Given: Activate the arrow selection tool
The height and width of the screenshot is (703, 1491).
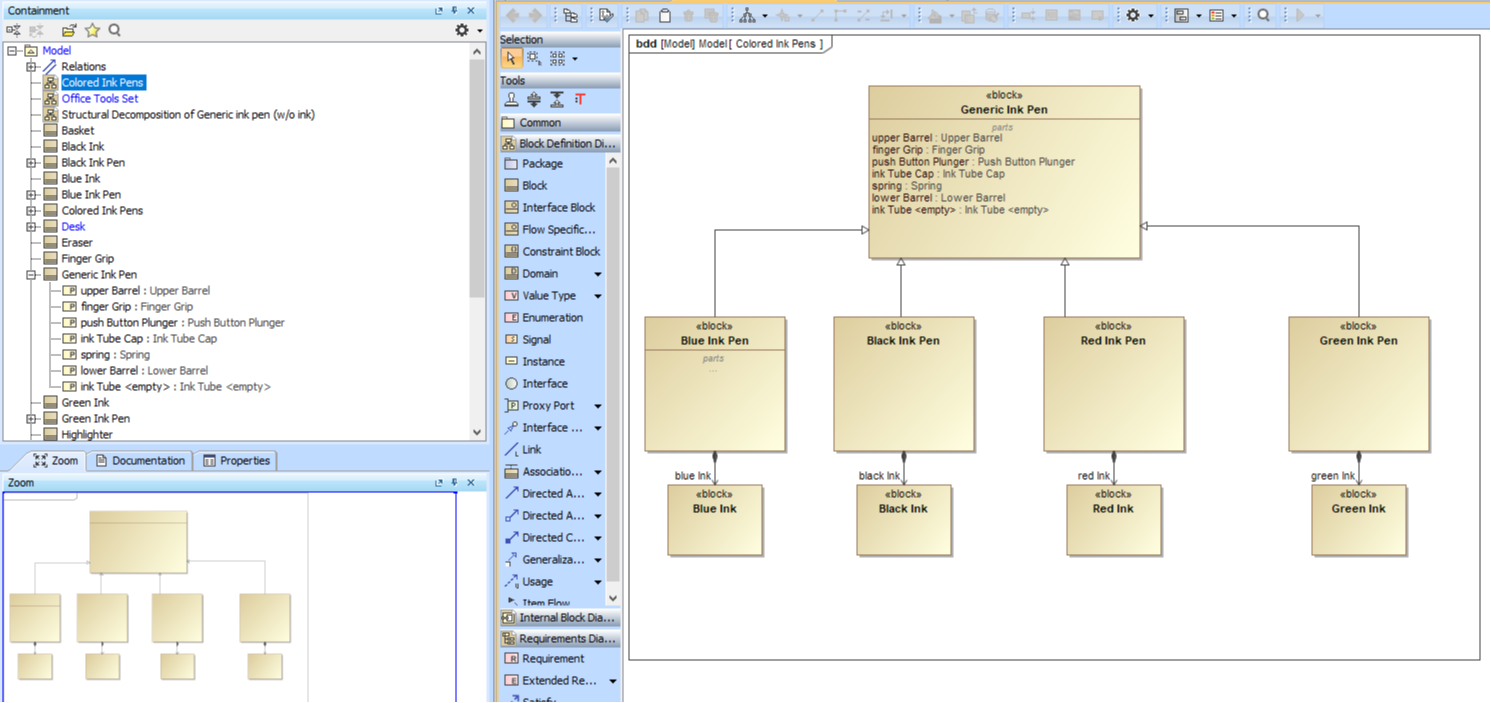Looking at the screenshot, I should (x=511, y=59).
